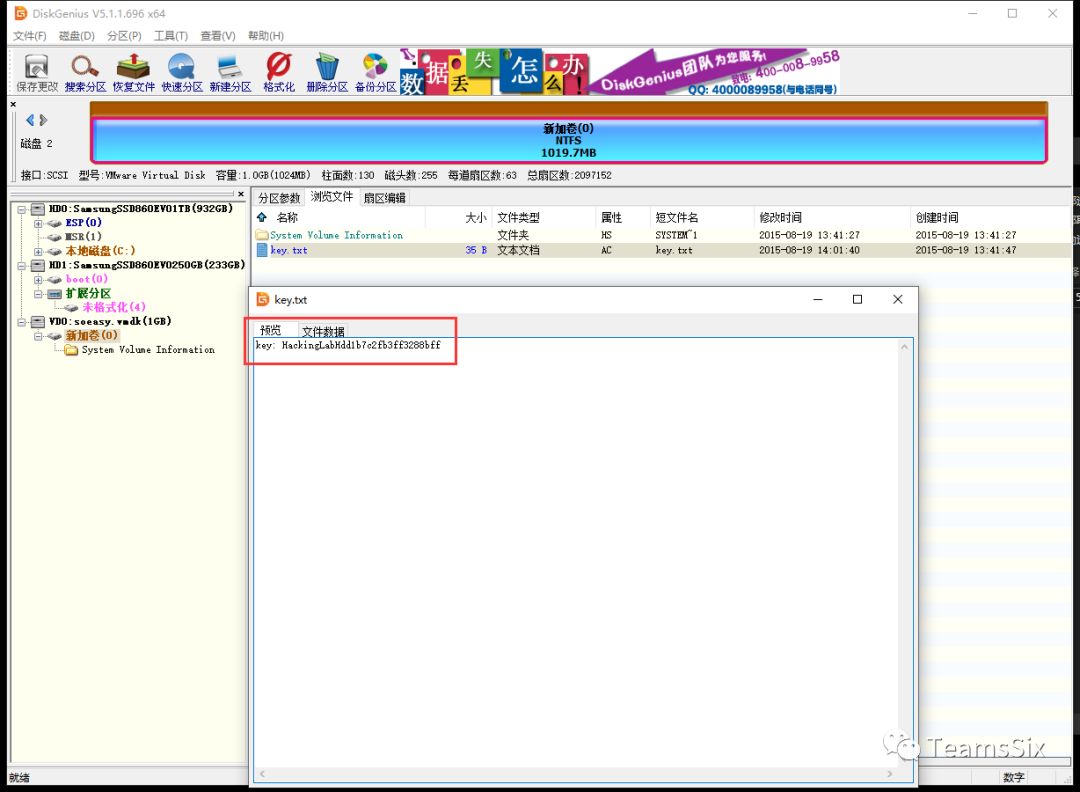Select 未格式化(4) in the disk tree
This screenshot has width=1080, height=792.
114,307
